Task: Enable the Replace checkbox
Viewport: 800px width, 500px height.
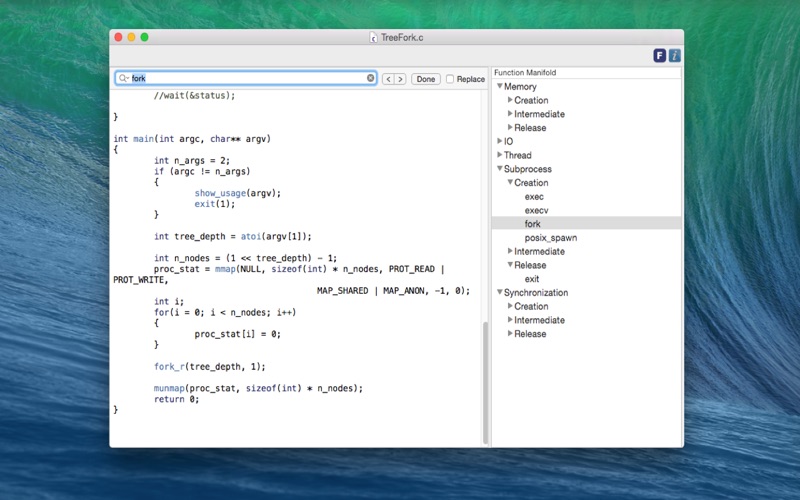Action: point(449,79)
